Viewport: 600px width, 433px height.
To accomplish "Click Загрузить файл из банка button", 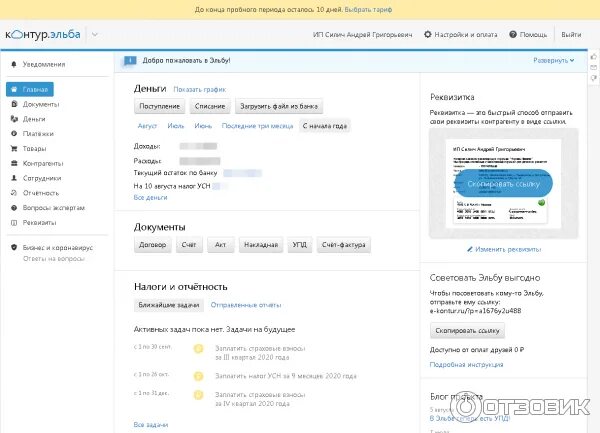I will pyautogui.click(x=279, y=106).
